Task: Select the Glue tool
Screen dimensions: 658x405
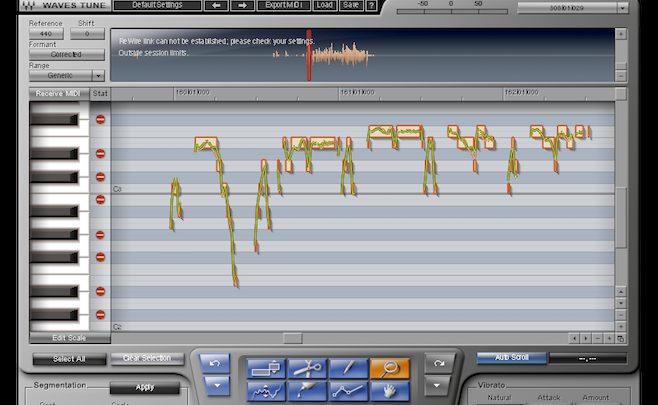Action: (305, 390)
